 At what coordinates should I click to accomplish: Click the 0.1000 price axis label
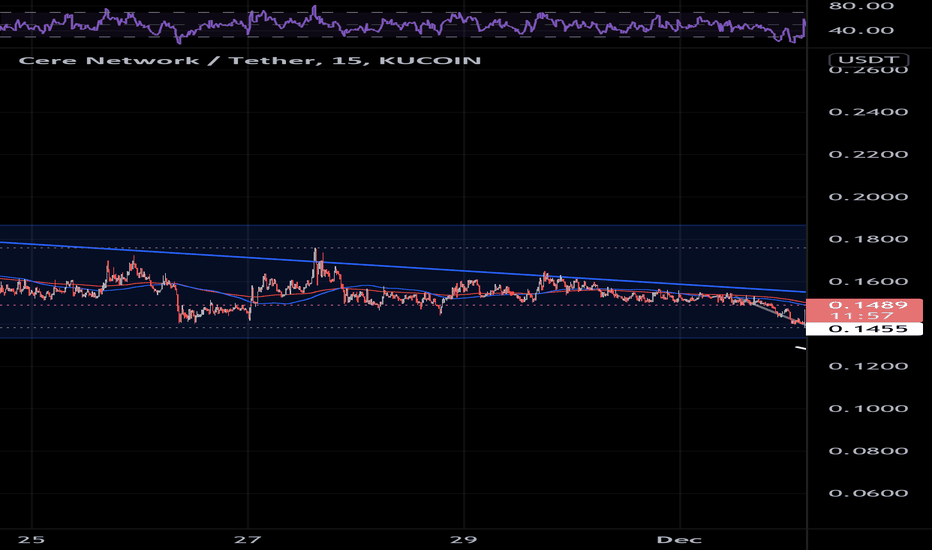(868, 408)
